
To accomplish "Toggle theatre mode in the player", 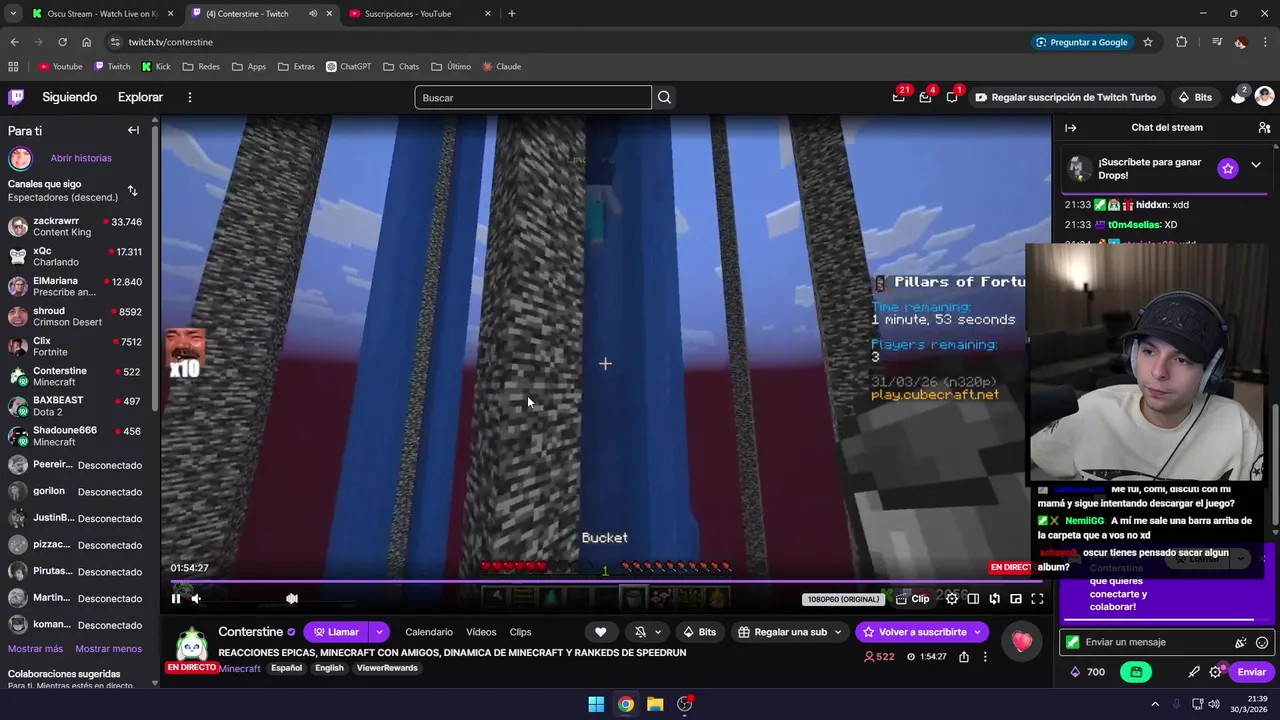I will [x=973, y=599].
